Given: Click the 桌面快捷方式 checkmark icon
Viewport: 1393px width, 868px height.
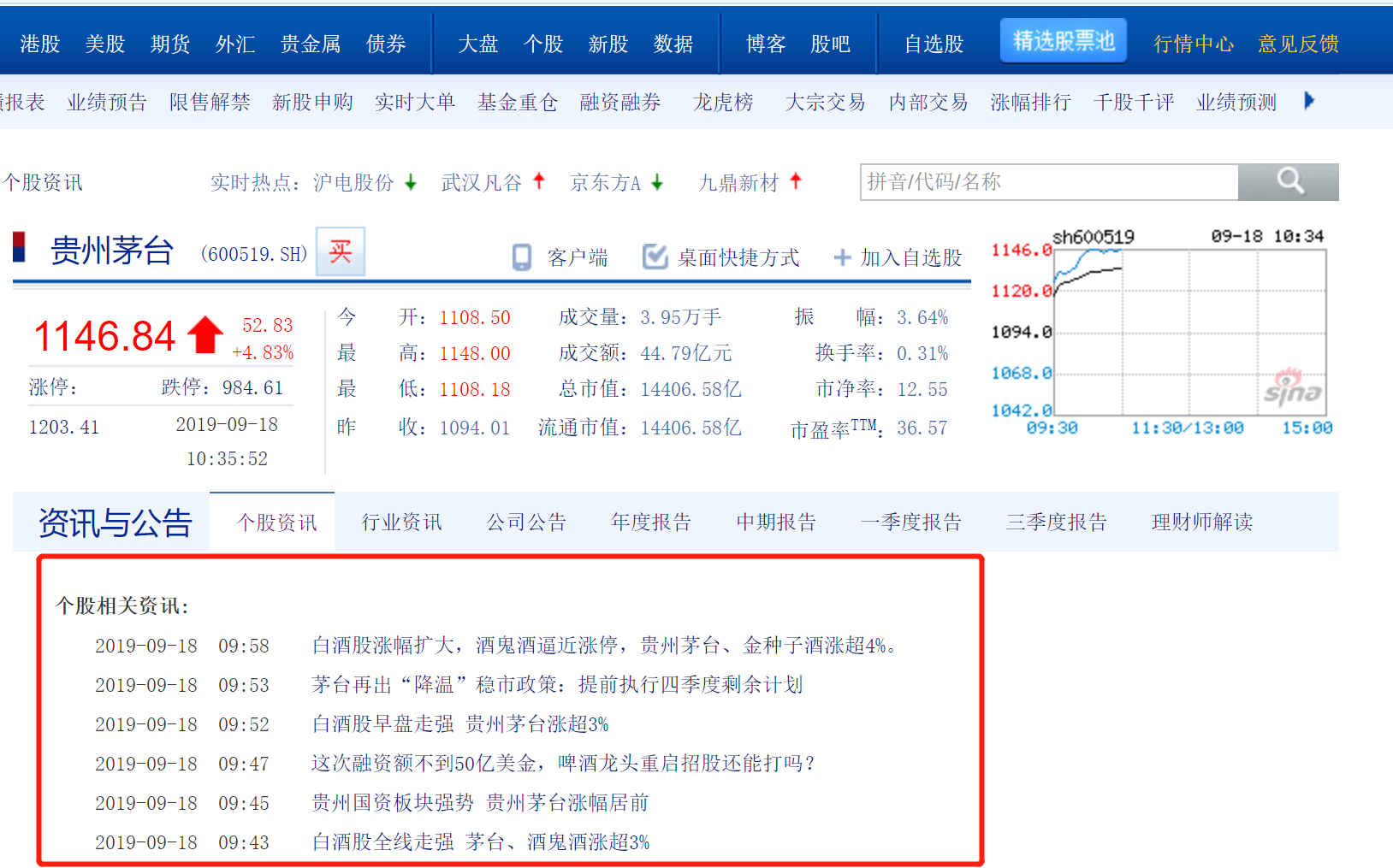Looking at the screenshot, I should [655, 257].
